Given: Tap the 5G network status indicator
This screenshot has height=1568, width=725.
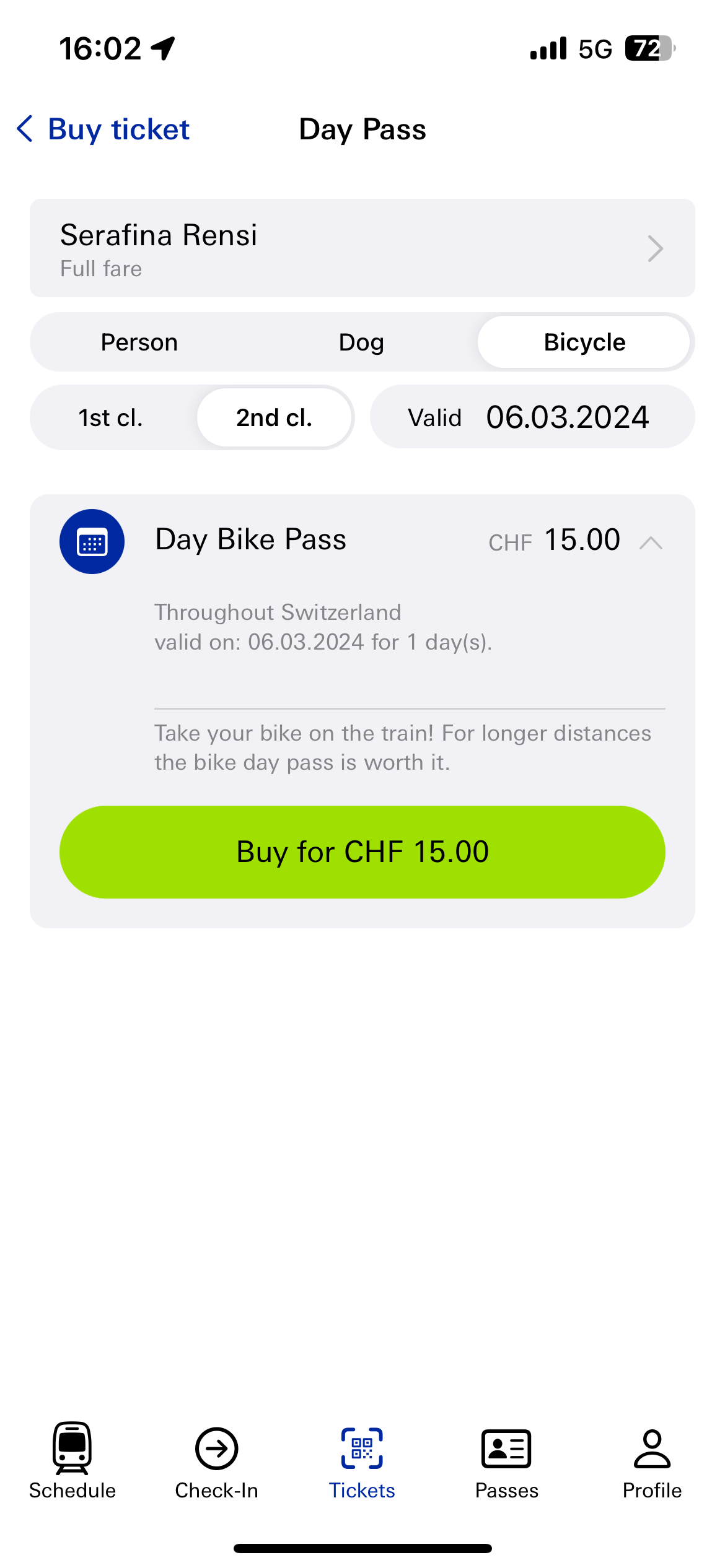Looking at the screenshot, I should point(595,48).
